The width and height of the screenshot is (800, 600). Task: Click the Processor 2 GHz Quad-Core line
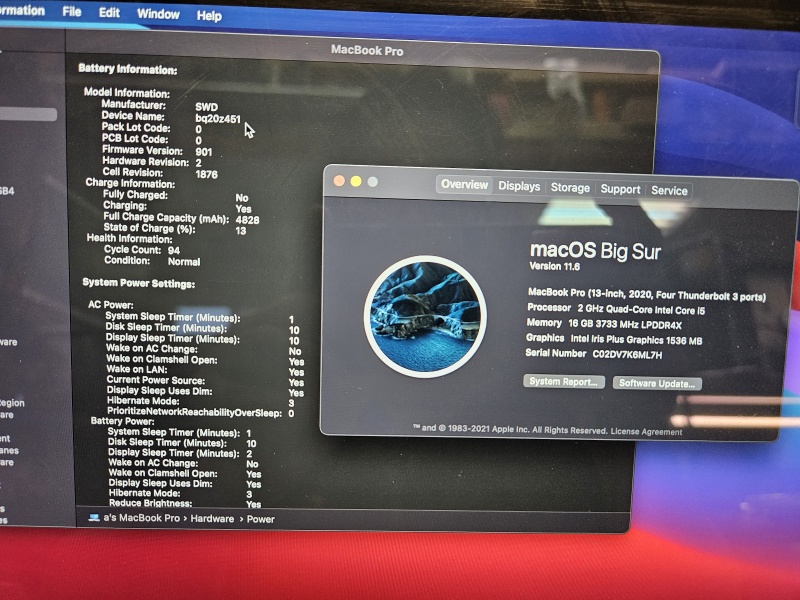tap(616, 309)
